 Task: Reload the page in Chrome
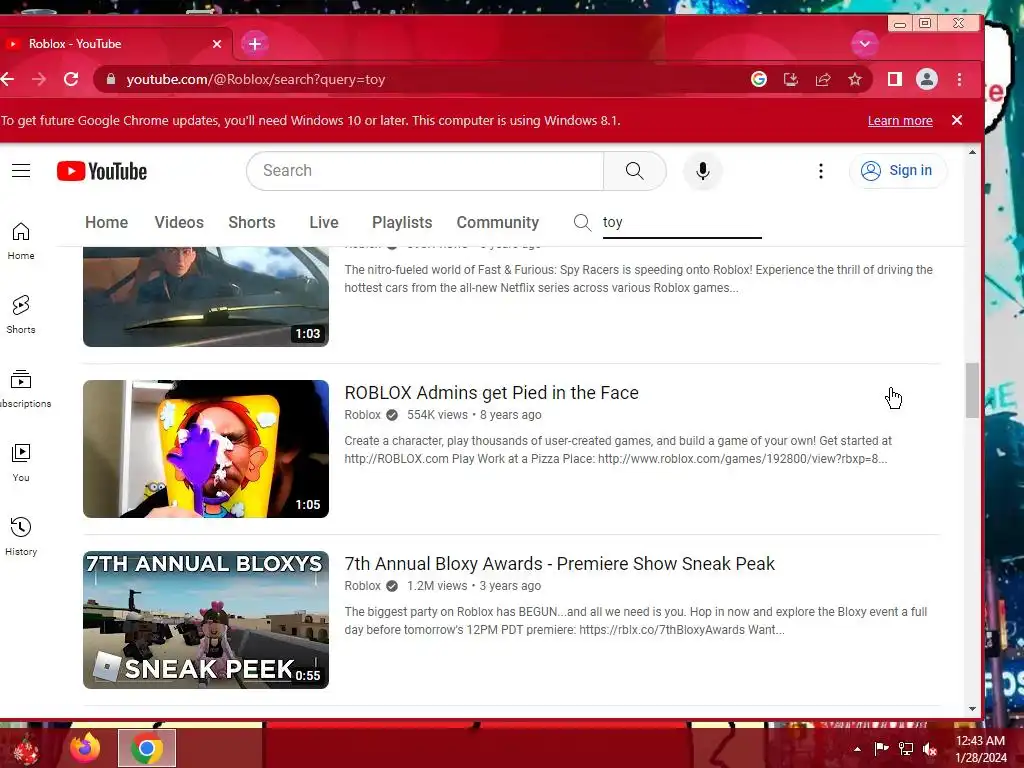click(71, 79)
